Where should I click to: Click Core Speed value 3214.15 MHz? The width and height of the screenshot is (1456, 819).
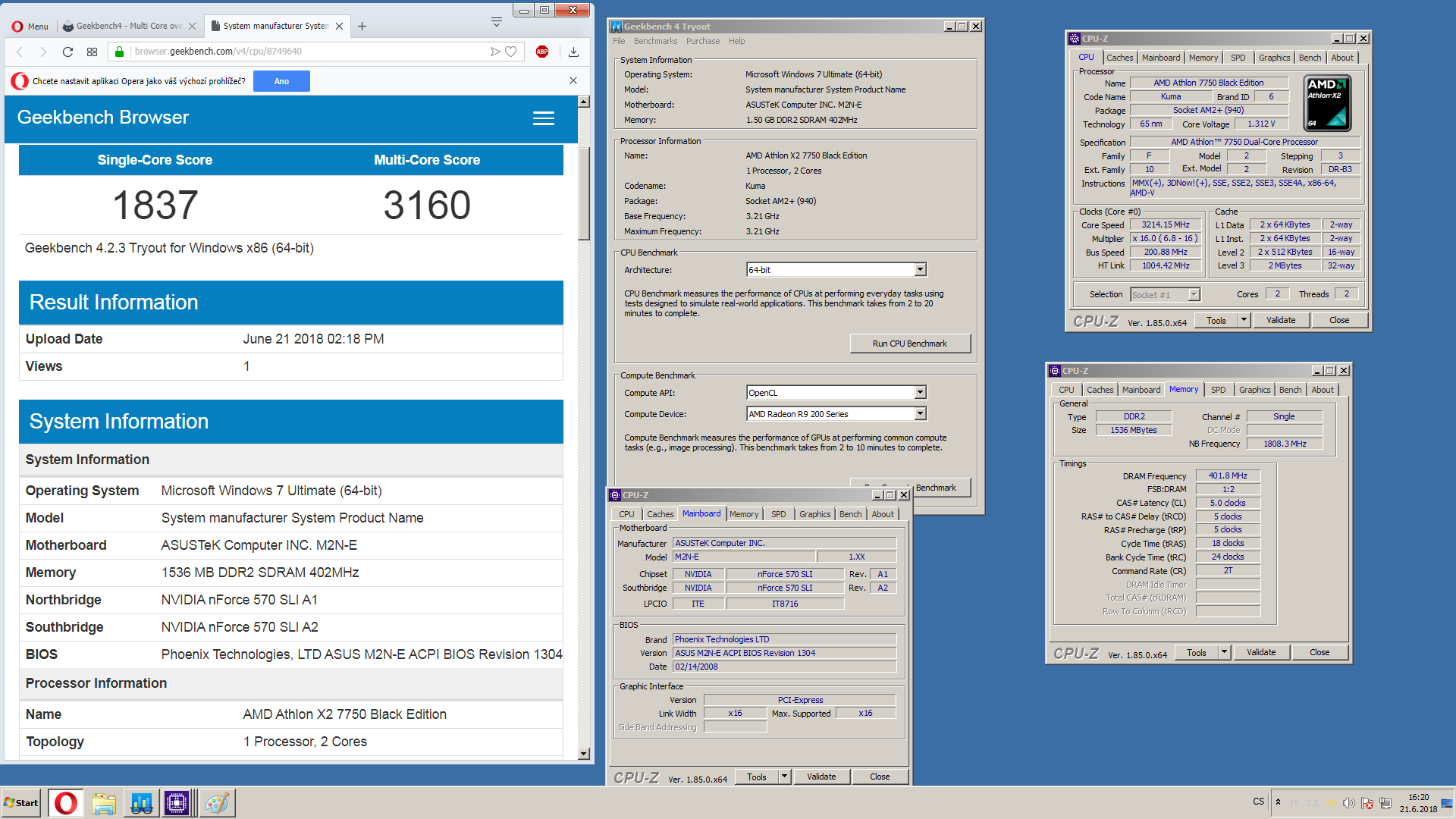[1166, 225]
